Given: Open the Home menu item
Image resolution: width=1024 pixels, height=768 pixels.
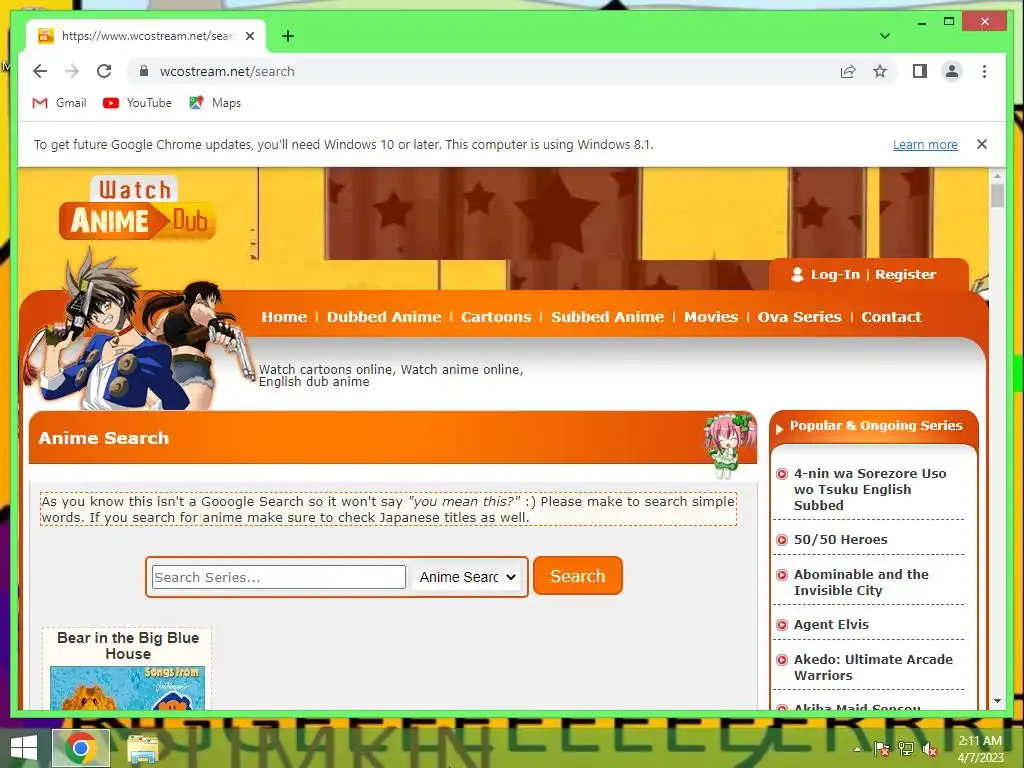Looking at the screenshot, I should pyautogui.click(x=284, y=317).
